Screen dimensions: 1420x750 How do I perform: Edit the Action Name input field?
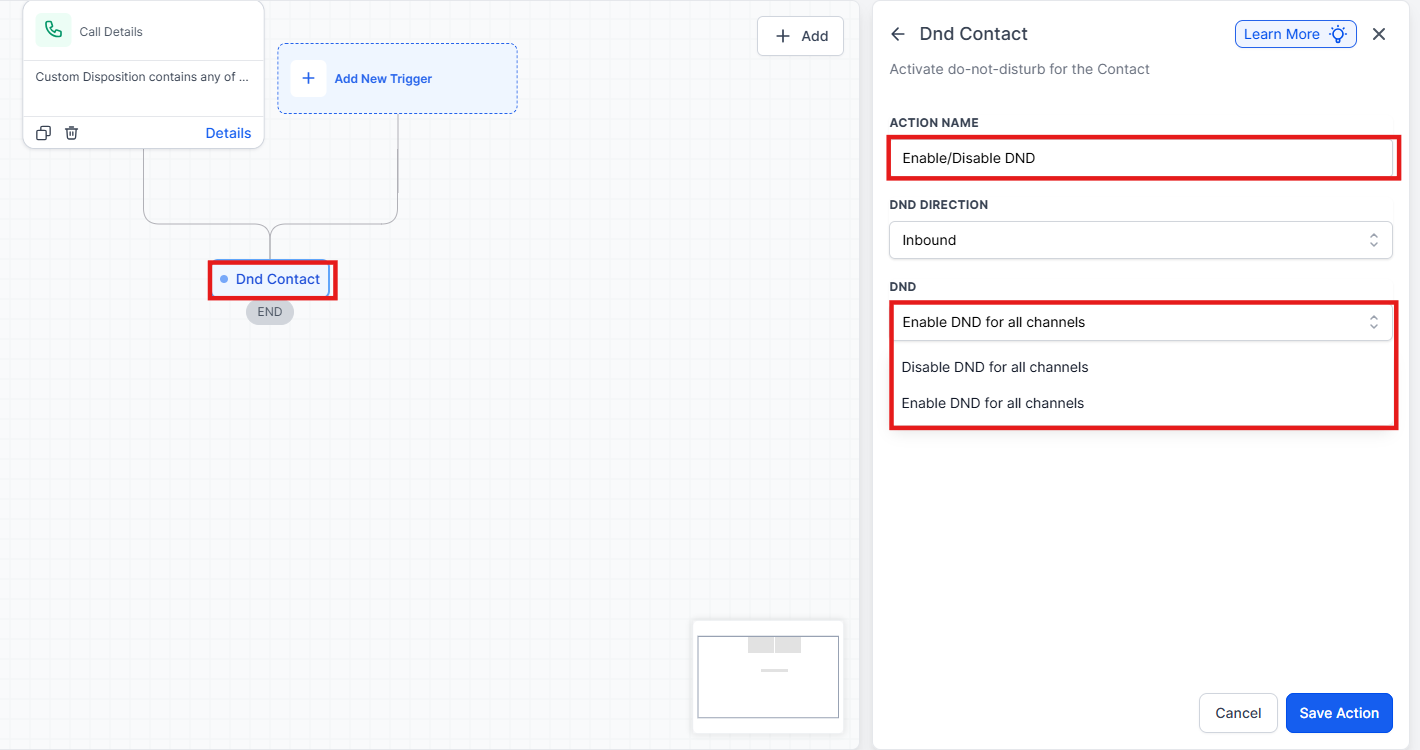point(1140,158)
